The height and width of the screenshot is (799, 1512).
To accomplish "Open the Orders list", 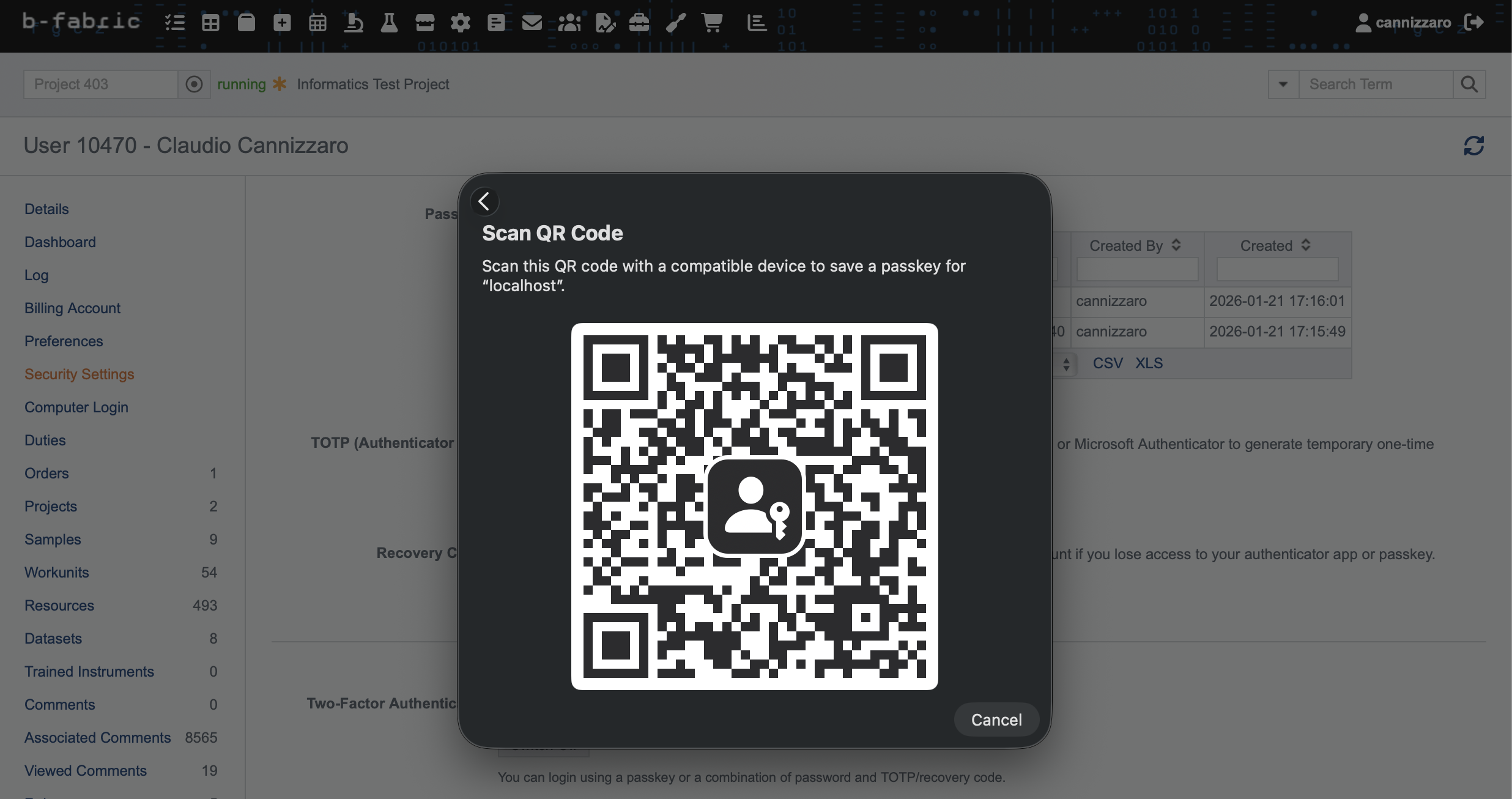I will point(46,474).
